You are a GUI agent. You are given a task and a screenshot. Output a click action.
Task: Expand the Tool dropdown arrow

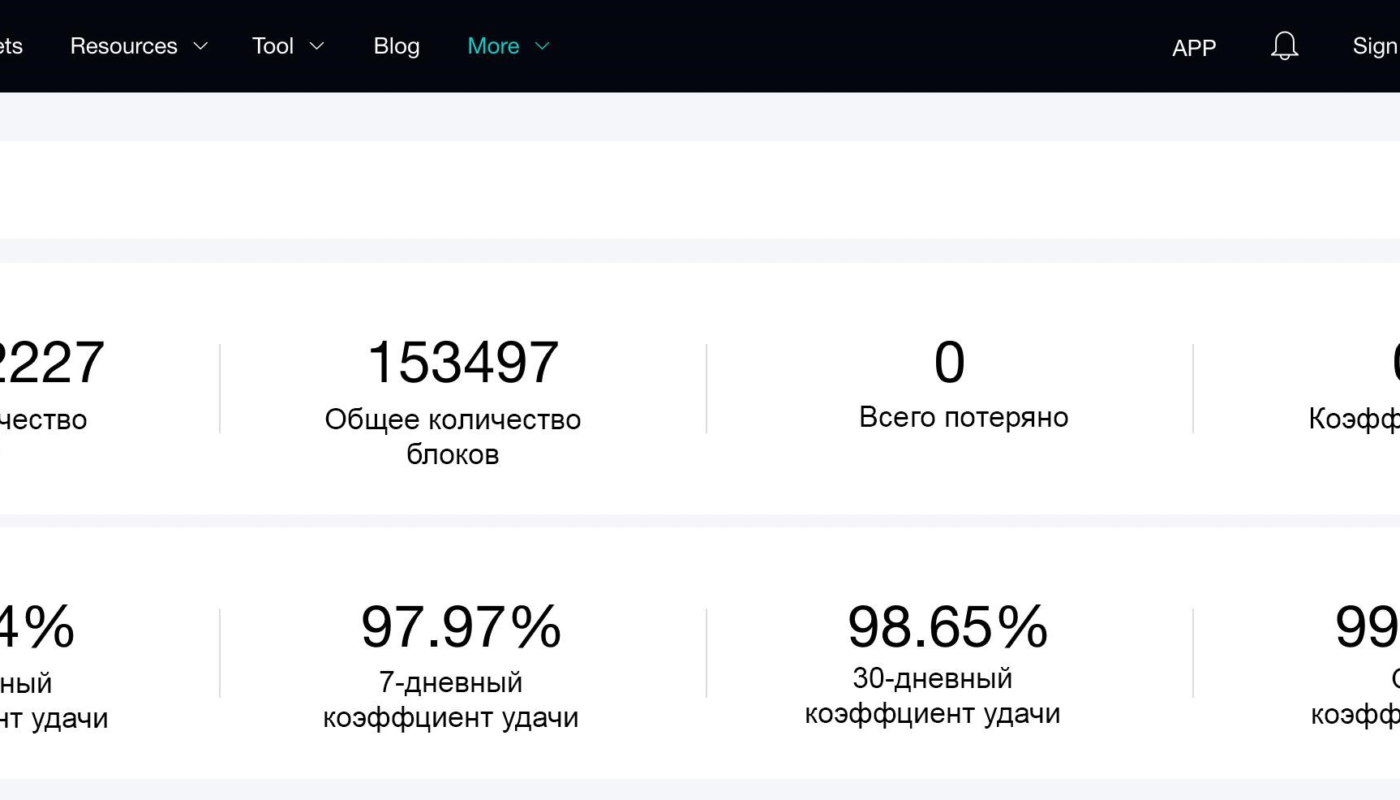[317, 46]
